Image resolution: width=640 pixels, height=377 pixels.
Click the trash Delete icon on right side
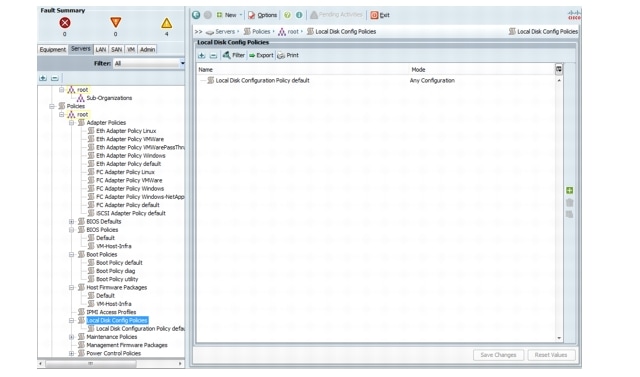570,203
